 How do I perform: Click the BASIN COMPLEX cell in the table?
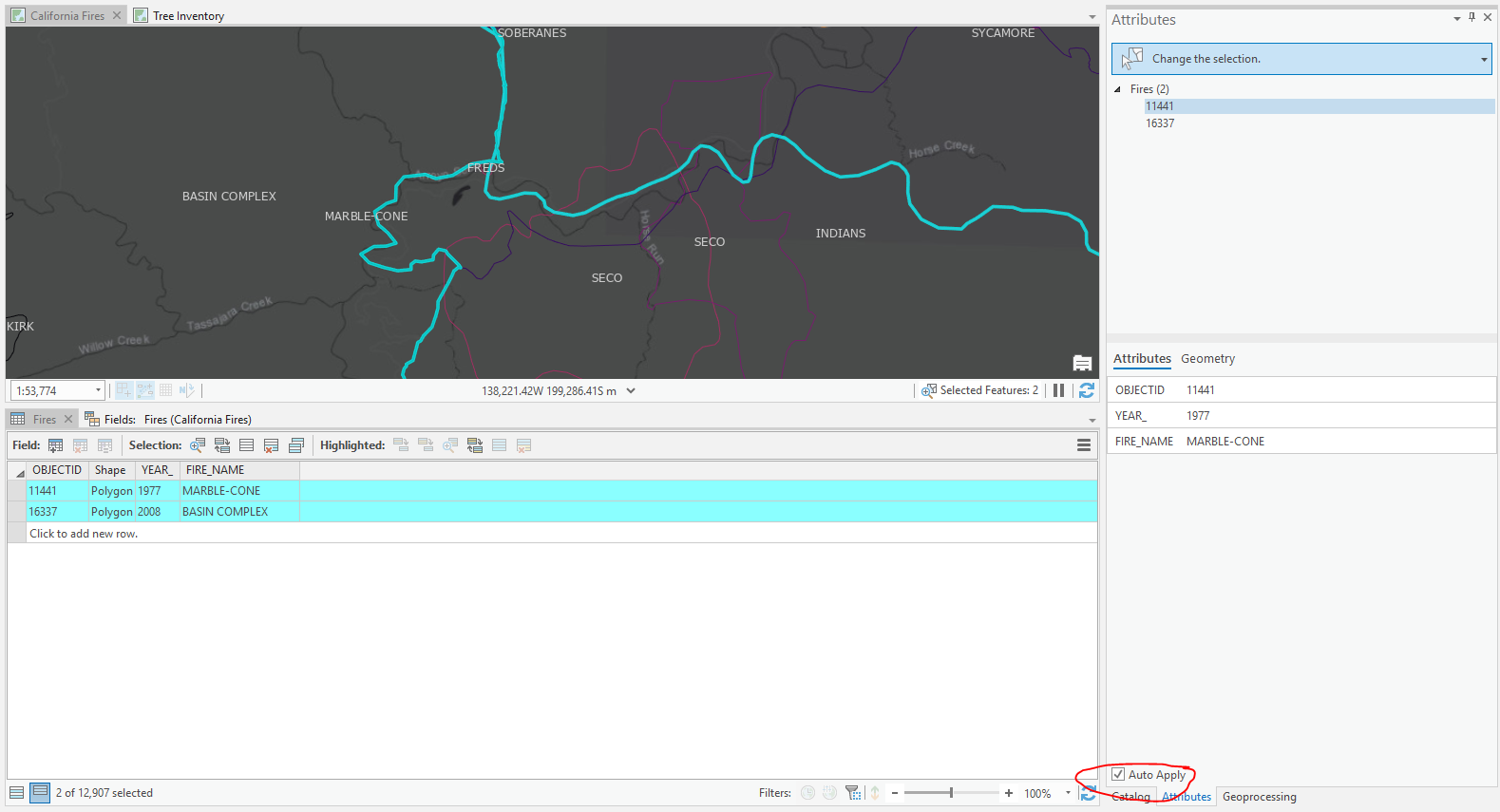point(239,512)
